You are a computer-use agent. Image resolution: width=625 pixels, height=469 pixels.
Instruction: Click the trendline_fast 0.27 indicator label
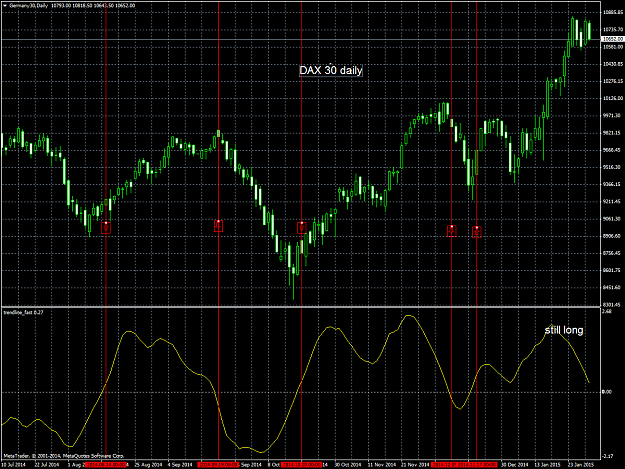pyautogui.click(x=24, y=312)
